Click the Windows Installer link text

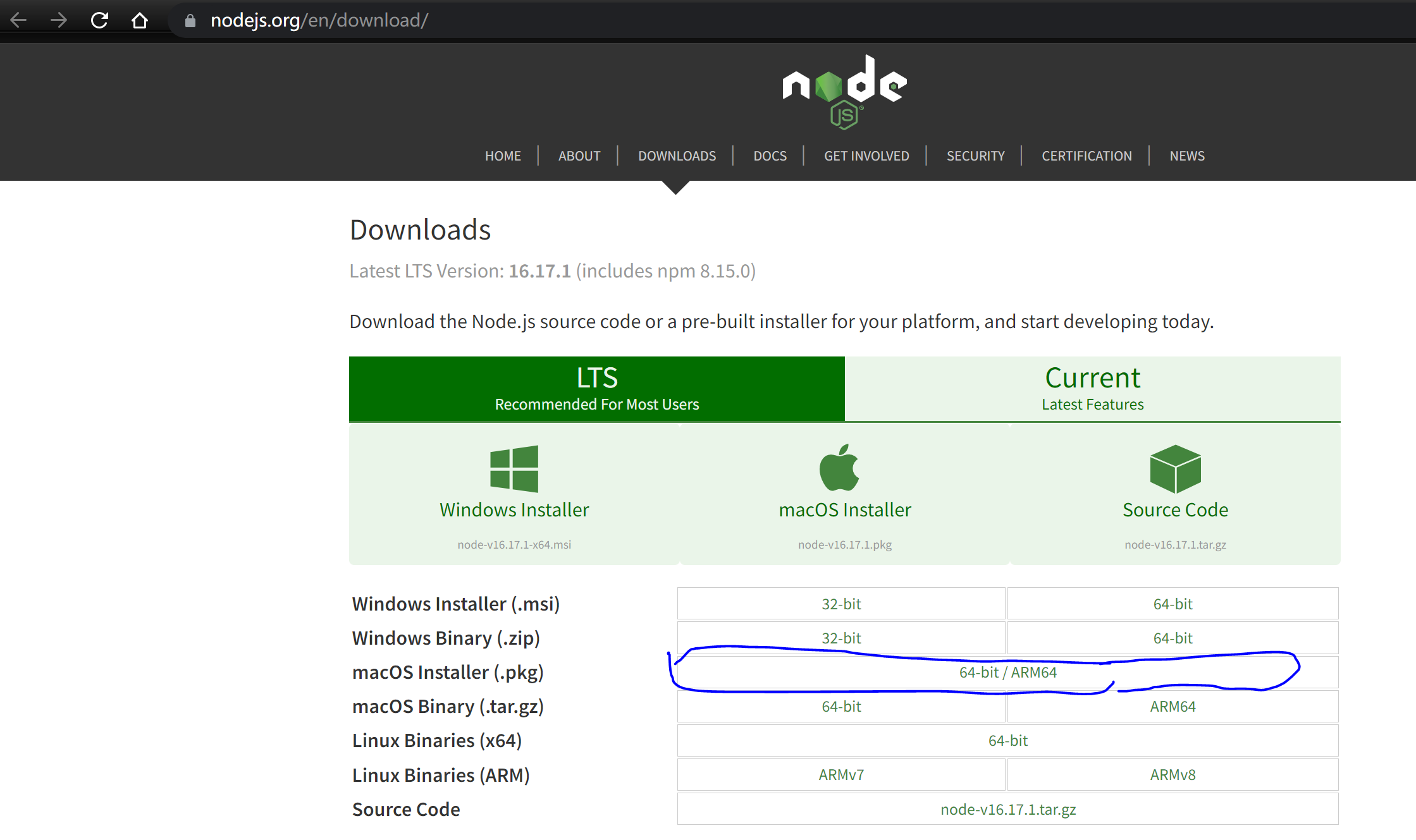[514, 509]
